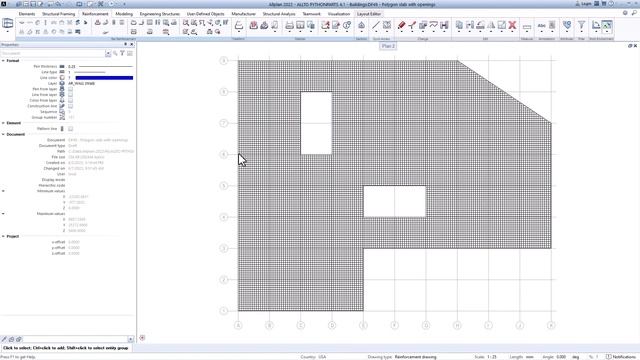Collapse the Document section
640x360 pixels.
click(x=3, y=134)
